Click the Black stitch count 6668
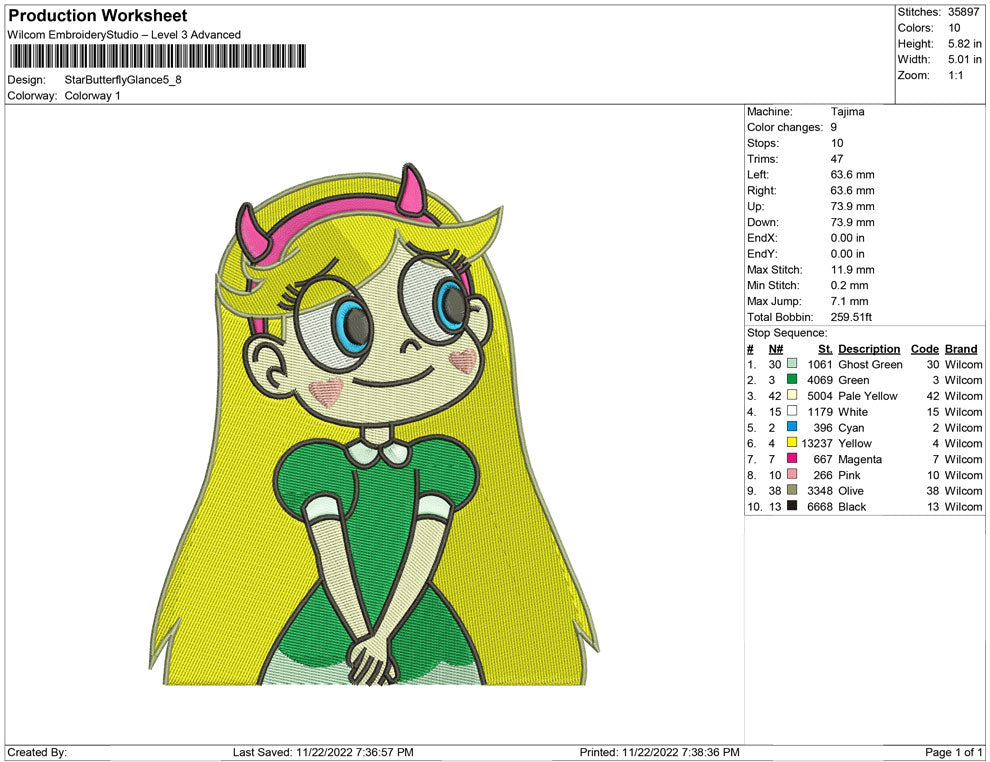 tap(820, 506)
